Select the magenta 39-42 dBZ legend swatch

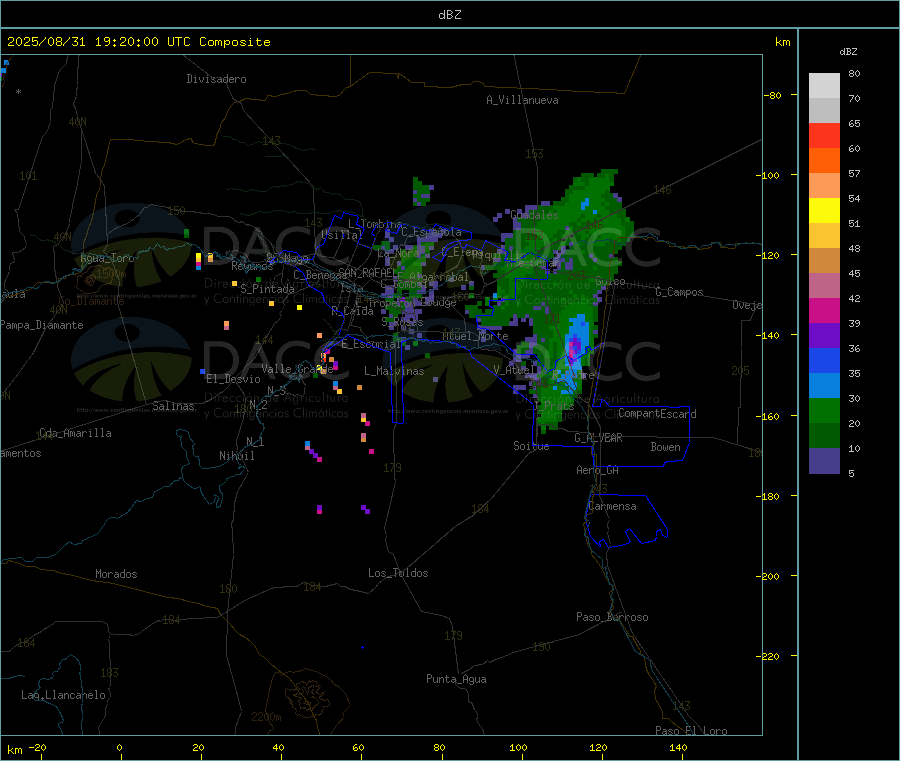pos(824,310)
